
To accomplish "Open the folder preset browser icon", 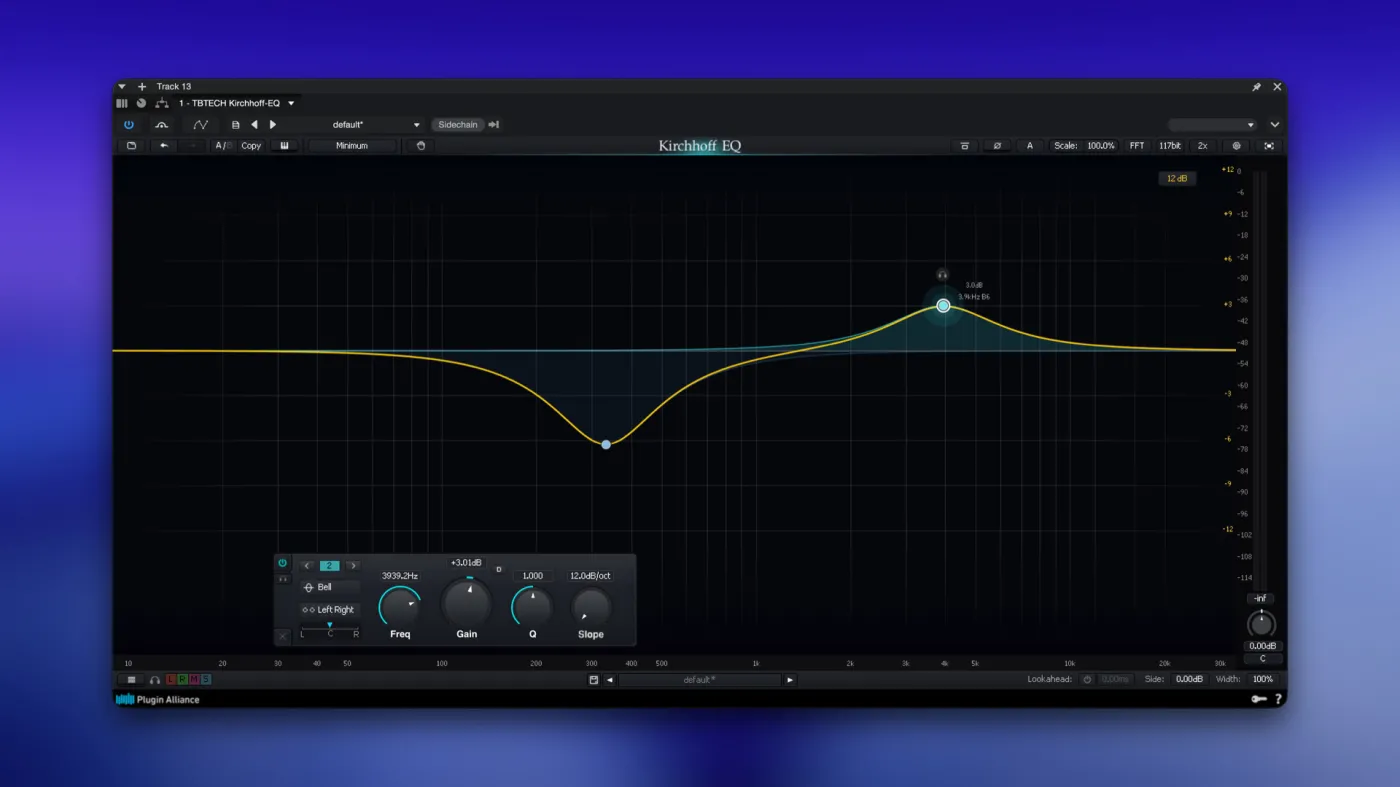I will click(131, 146).
